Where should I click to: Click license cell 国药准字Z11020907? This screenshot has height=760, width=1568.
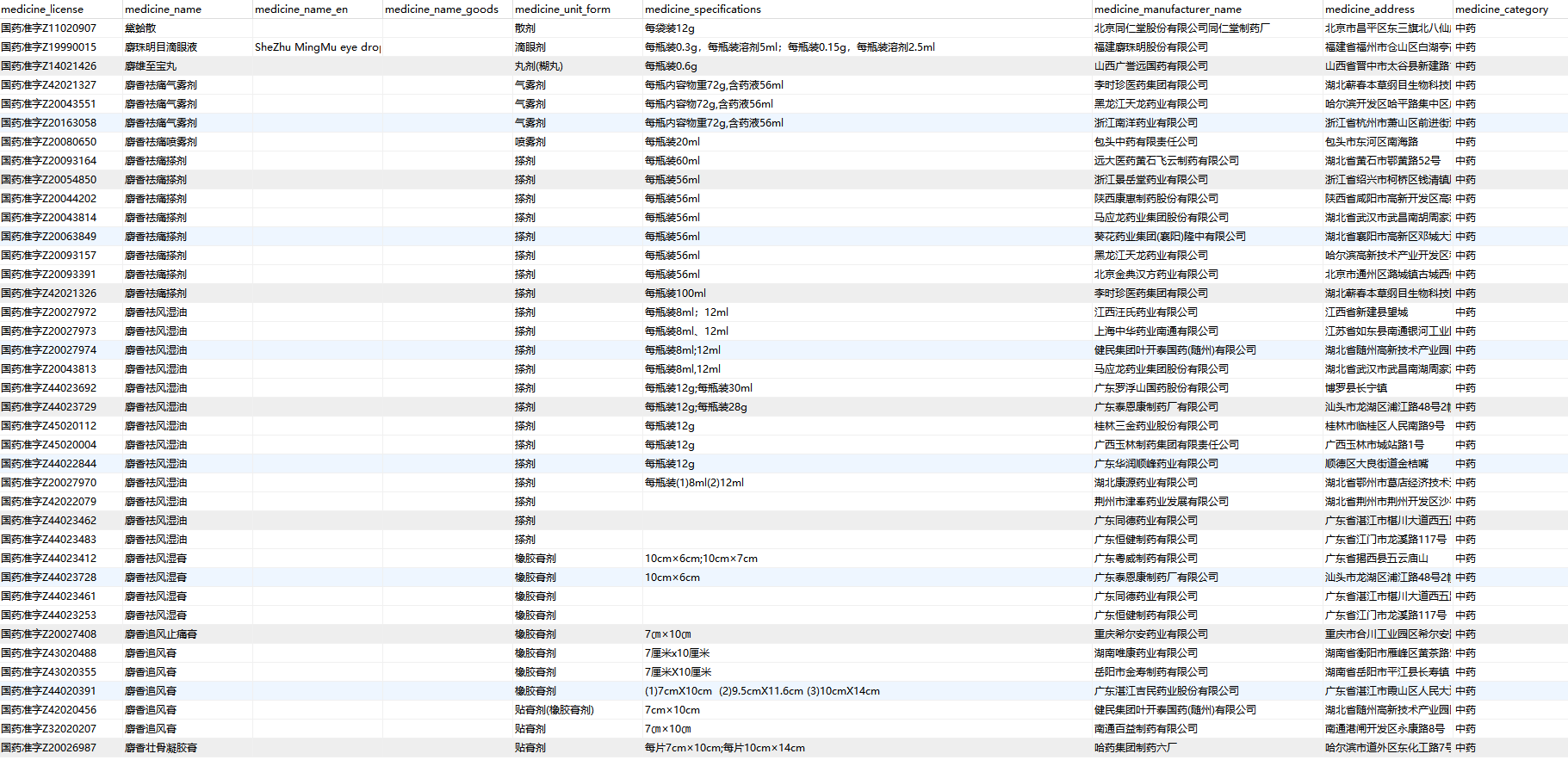pyautogui.click(x=49, y=28)
